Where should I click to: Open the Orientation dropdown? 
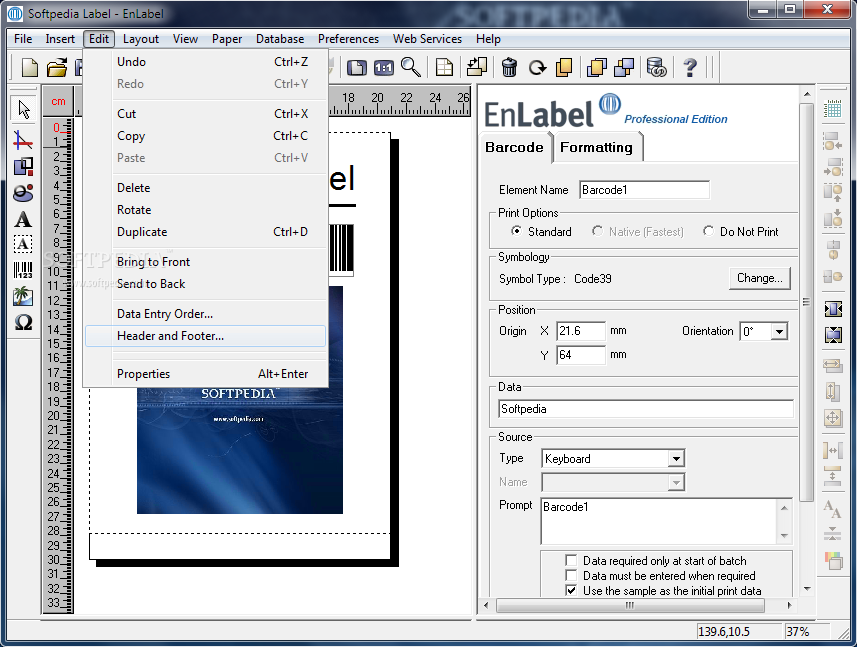(779, 332)
